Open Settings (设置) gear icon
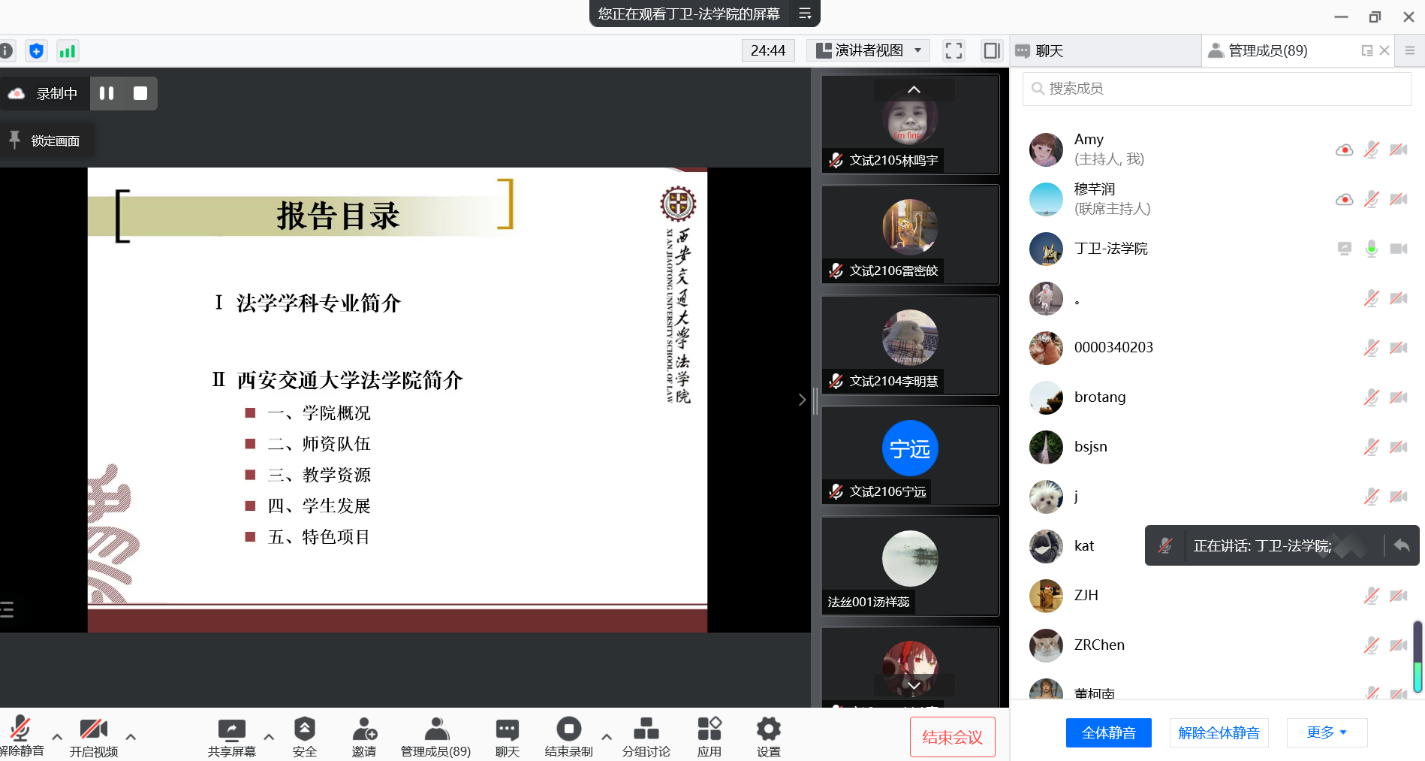 (768, 730)
